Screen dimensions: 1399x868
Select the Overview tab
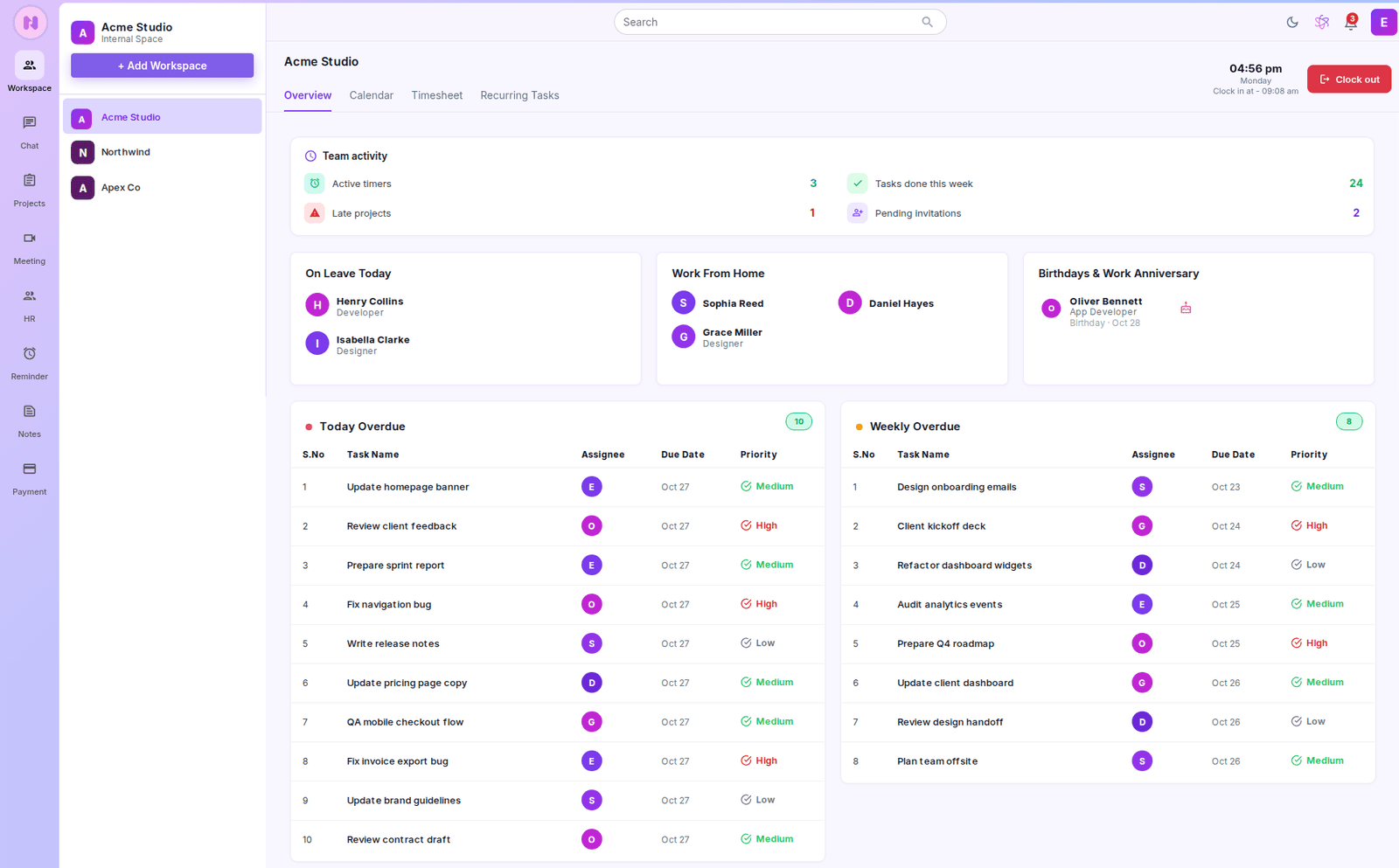tap(308, 95)
